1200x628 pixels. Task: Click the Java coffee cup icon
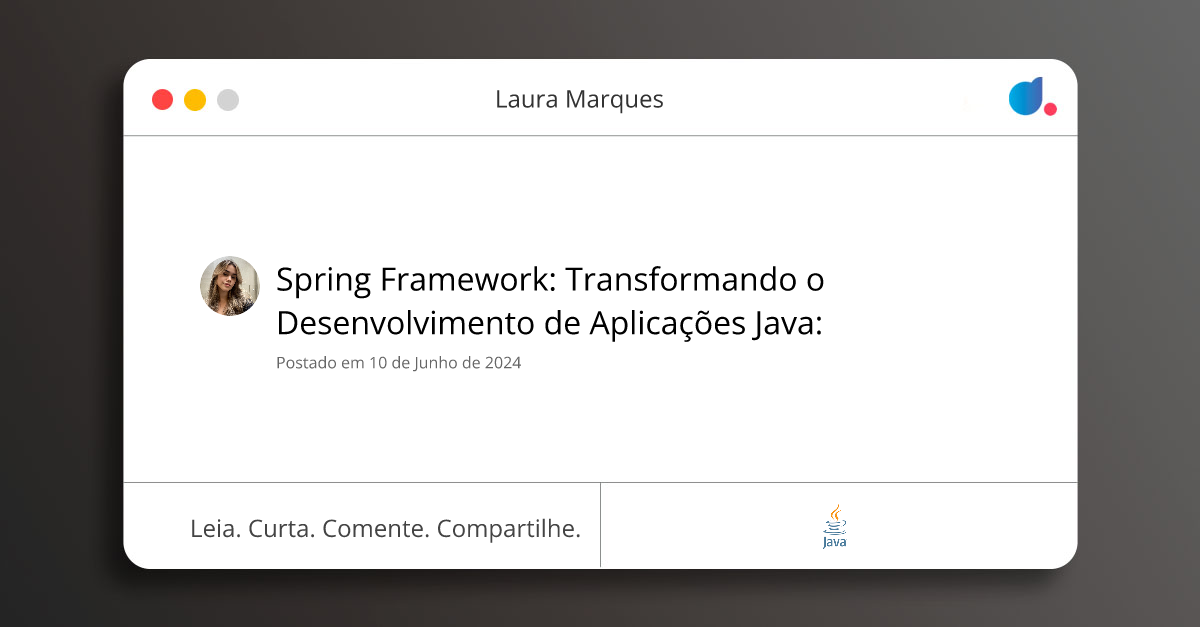(x=834, y=518)
